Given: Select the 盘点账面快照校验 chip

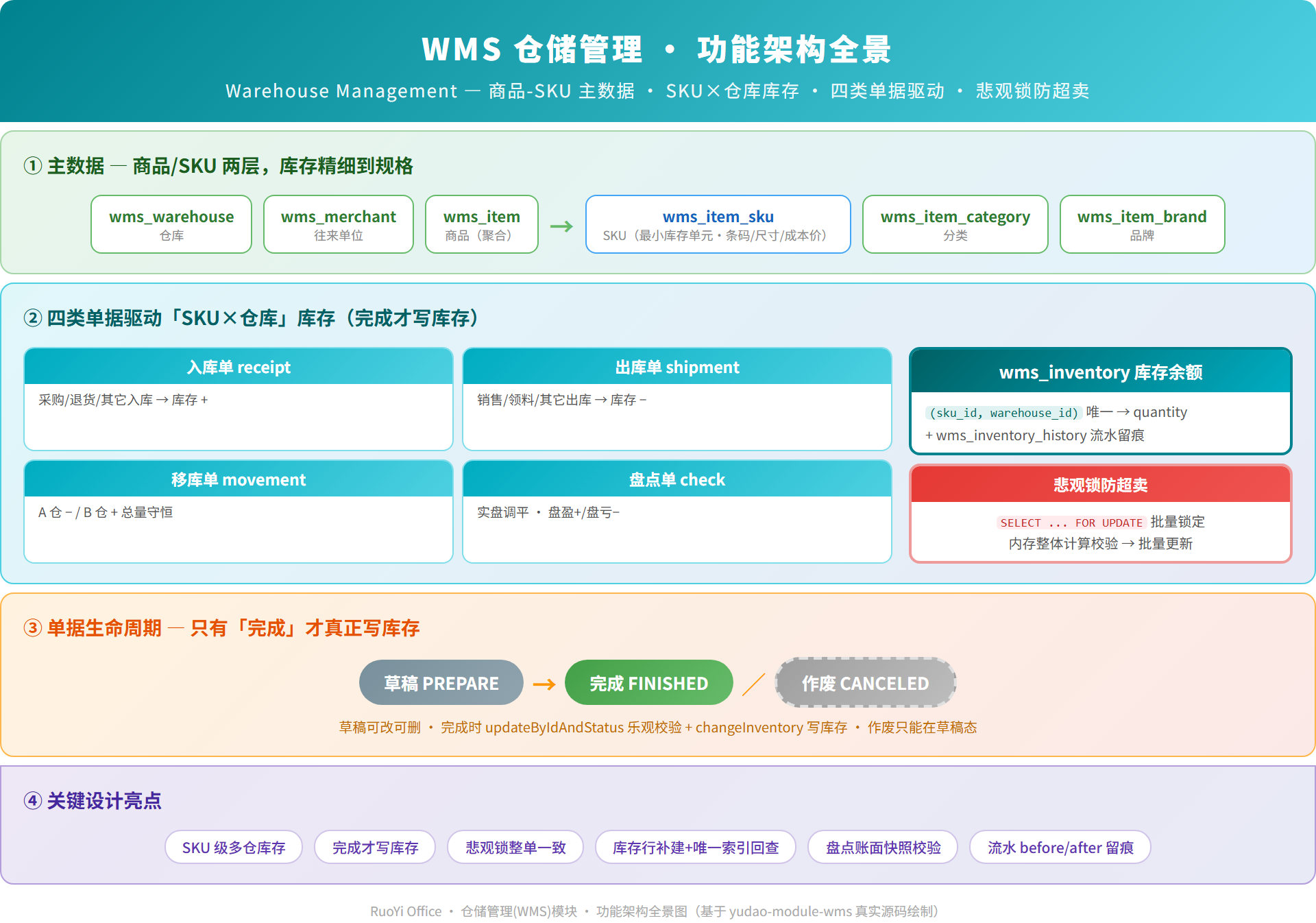Looking at the screenshot, I should (883, 848).
